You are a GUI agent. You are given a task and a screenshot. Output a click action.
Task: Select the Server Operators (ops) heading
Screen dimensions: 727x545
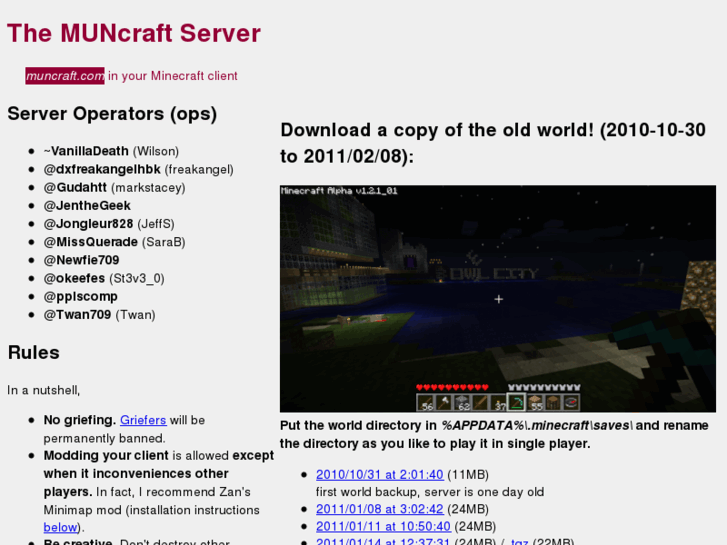(112, 114)
